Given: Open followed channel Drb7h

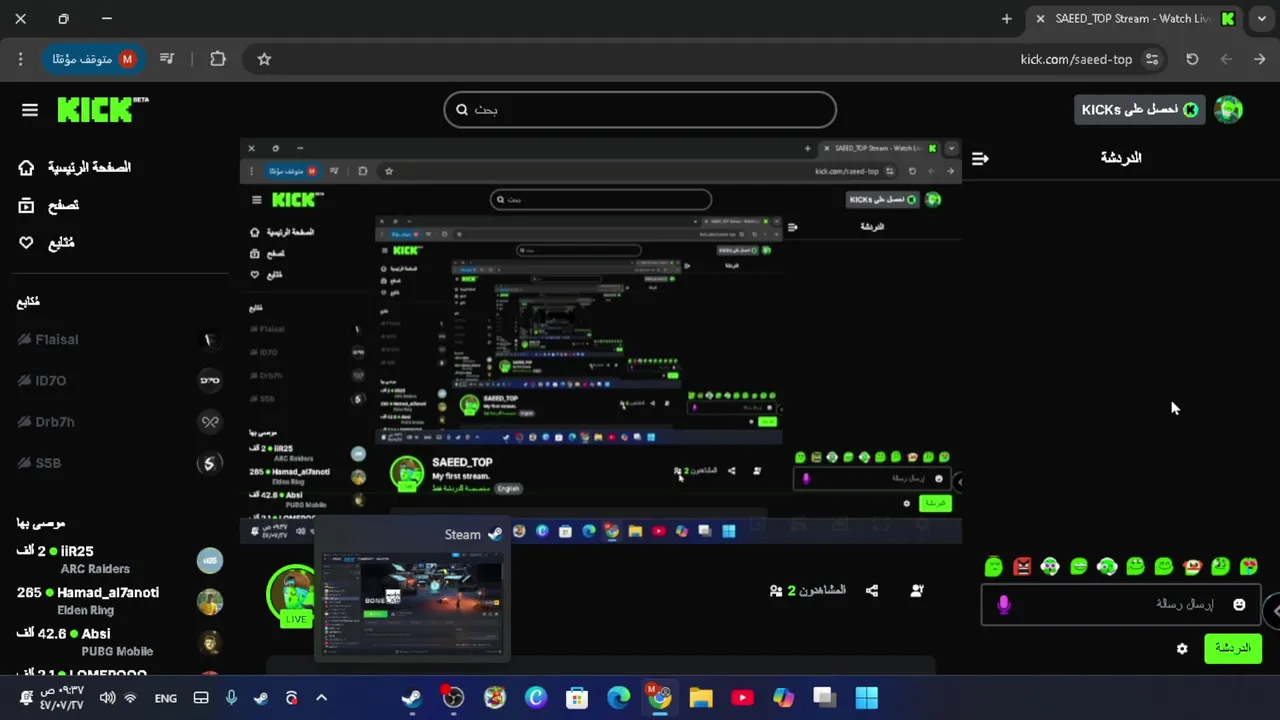Looking at the screenshot, I should 119,421.
